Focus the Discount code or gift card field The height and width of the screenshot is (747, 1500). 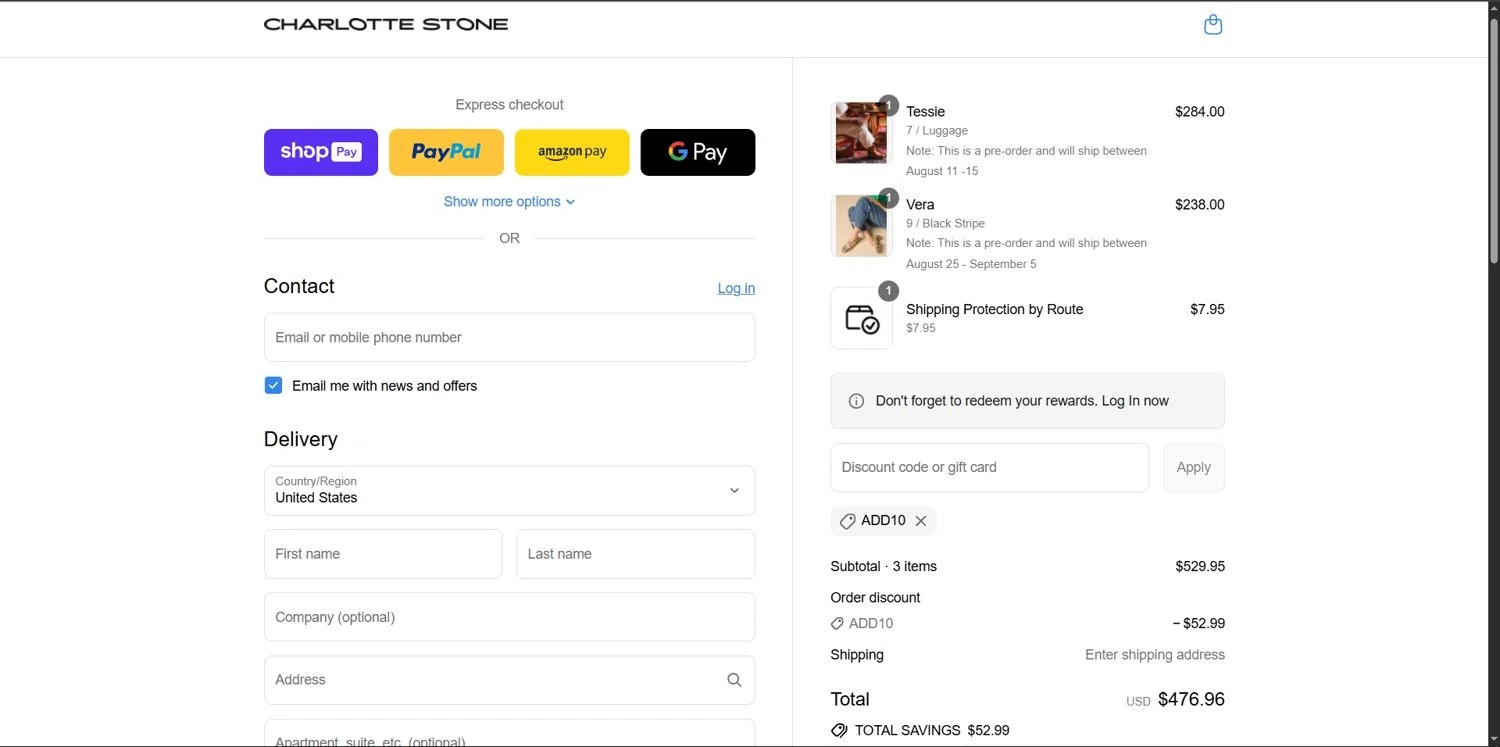989,467
